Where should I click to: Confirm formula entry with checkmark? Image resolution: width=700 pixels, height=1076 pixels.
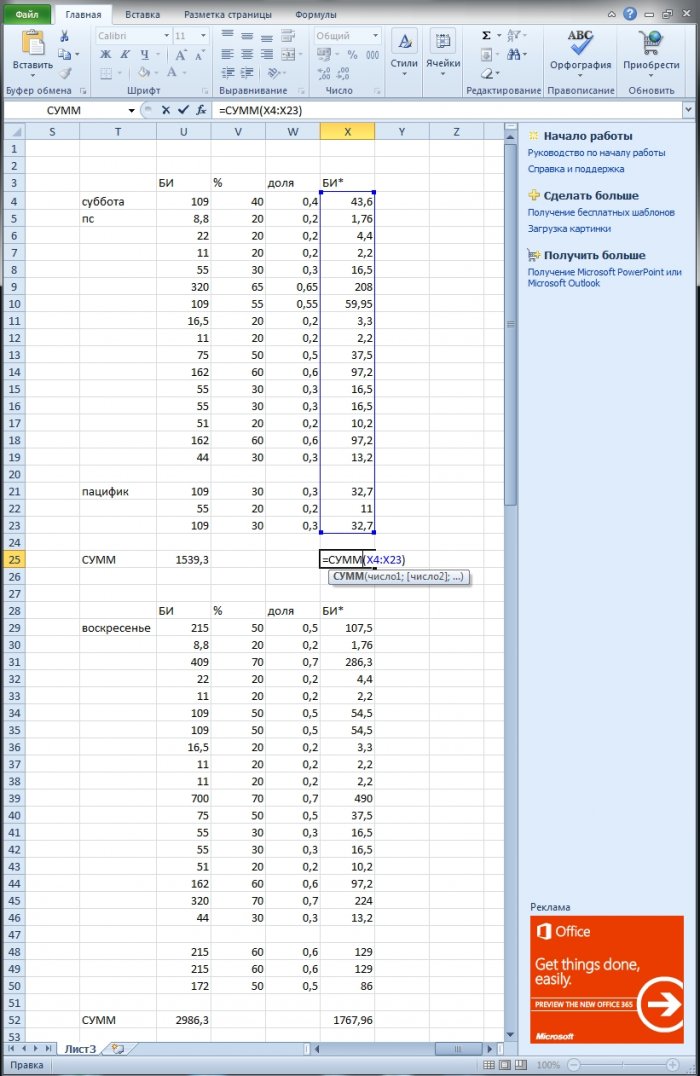coord(183,110)
